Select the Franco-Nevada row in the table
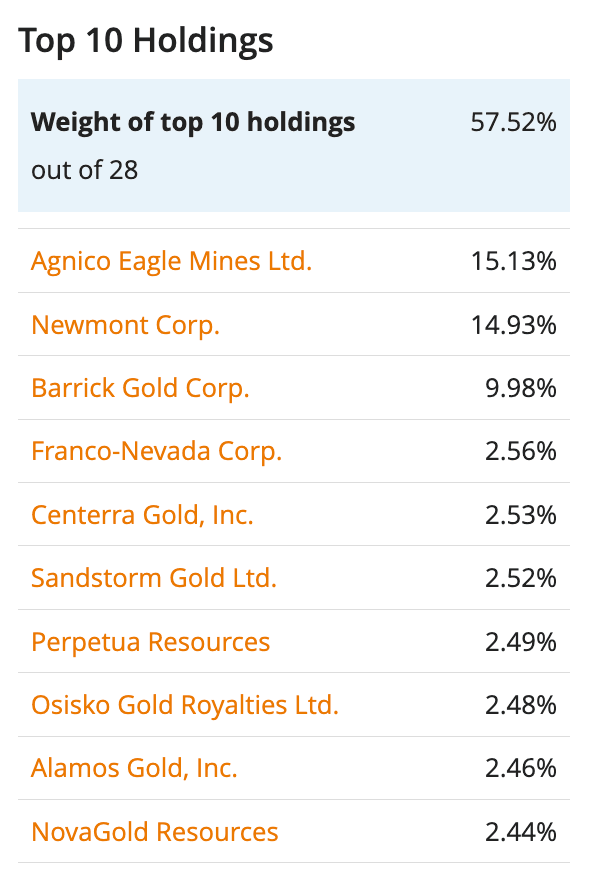 295,451
